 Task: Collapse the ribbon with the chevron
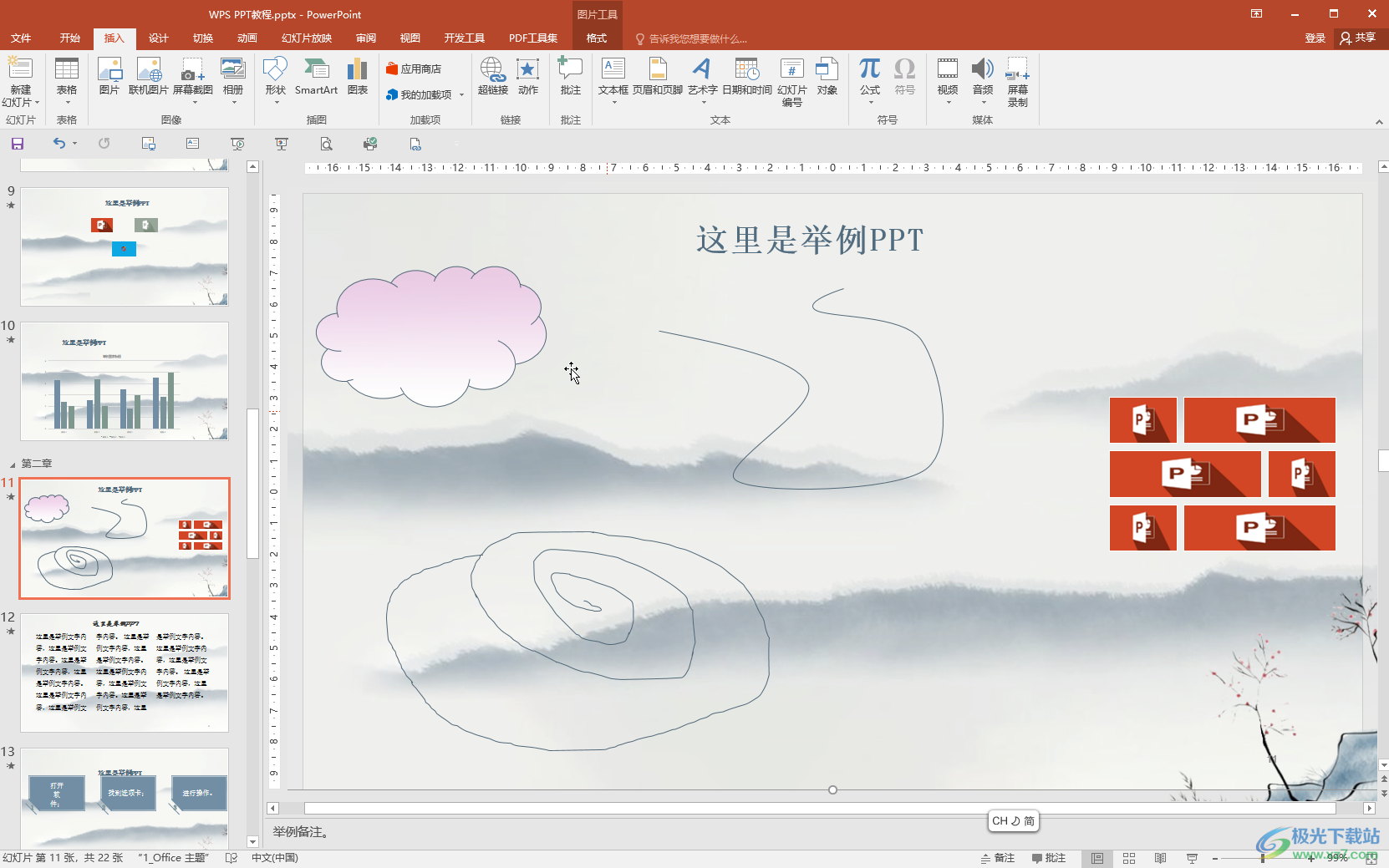pyautogui.click(x=1379, y=122)
